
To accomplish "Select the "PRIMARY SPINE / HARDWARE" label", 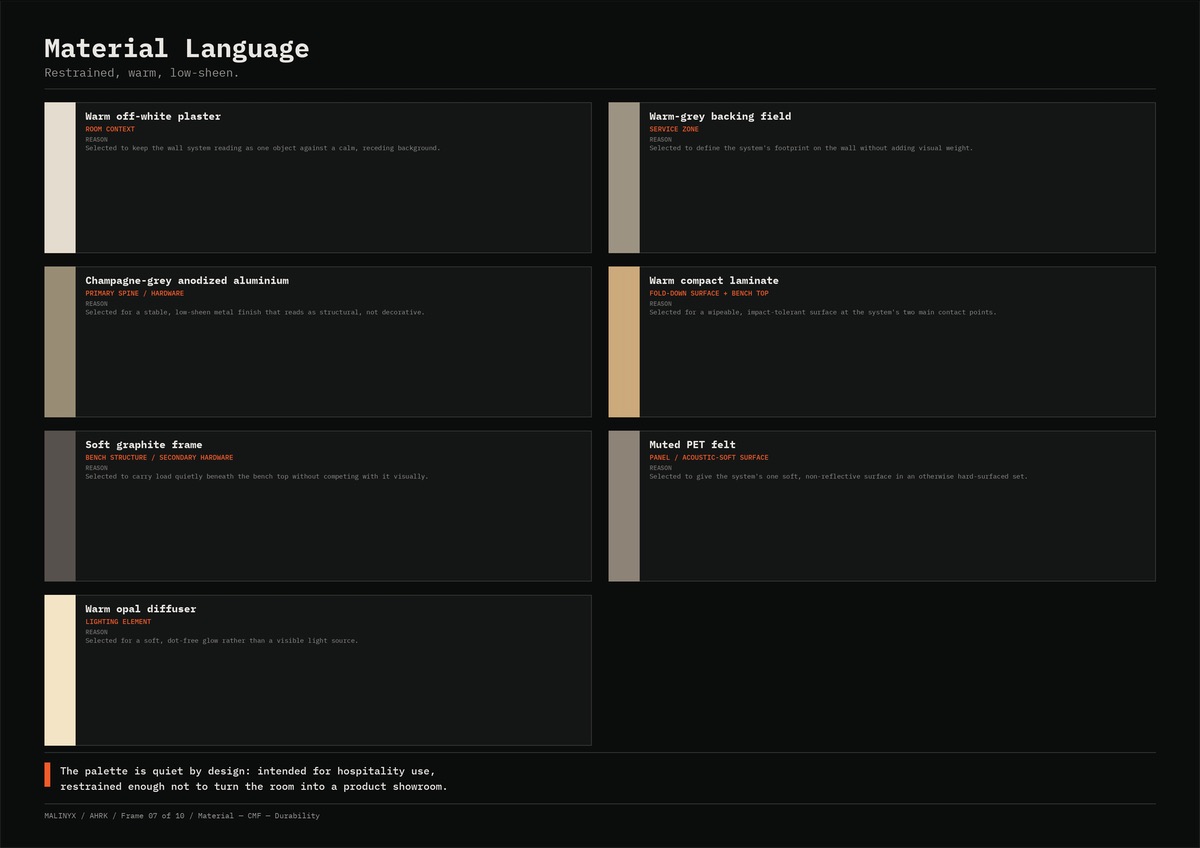I will click(x=135, y=293).
